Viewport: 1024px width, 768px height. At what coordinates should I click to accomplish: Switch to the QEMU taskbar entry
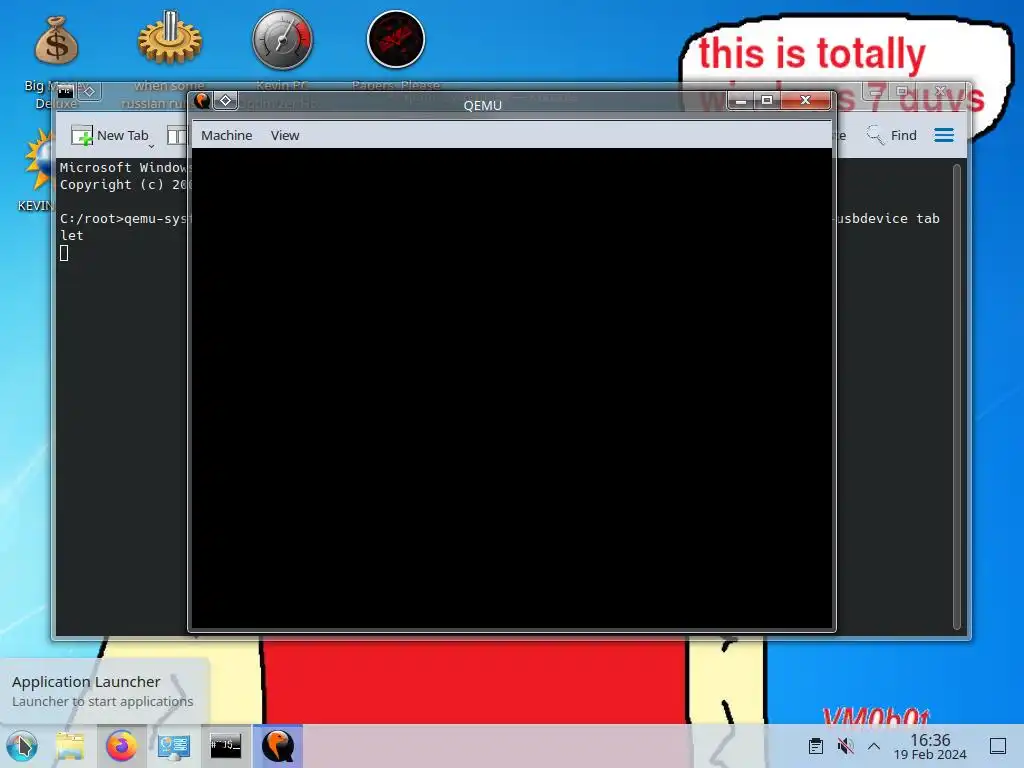278,746
